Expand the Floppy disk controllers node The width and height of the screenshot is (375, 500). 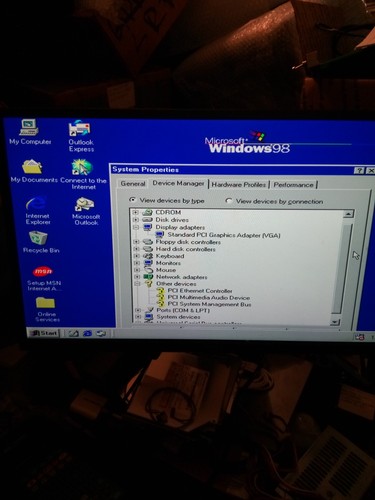[x=136, y=242]
